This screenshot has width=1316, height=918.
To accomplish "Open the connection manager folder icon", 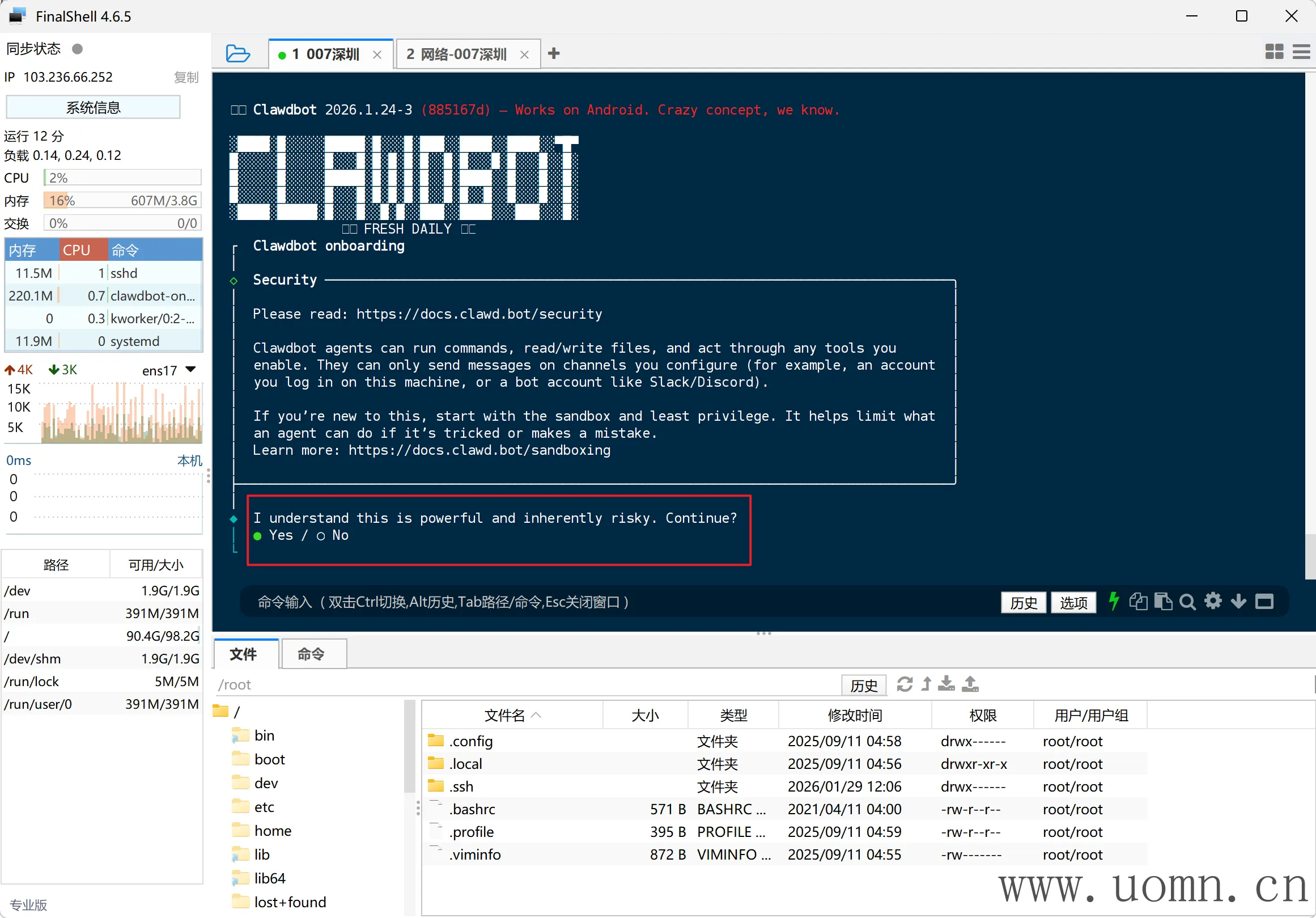I will tap(238, 54).
